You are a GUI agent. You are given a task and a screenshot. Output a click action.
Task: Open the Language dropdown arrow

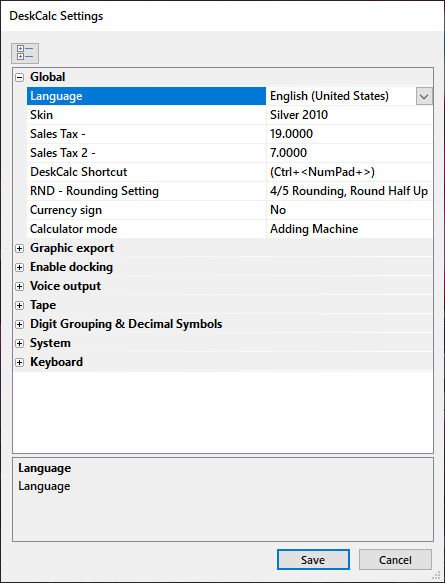[424, 96]
